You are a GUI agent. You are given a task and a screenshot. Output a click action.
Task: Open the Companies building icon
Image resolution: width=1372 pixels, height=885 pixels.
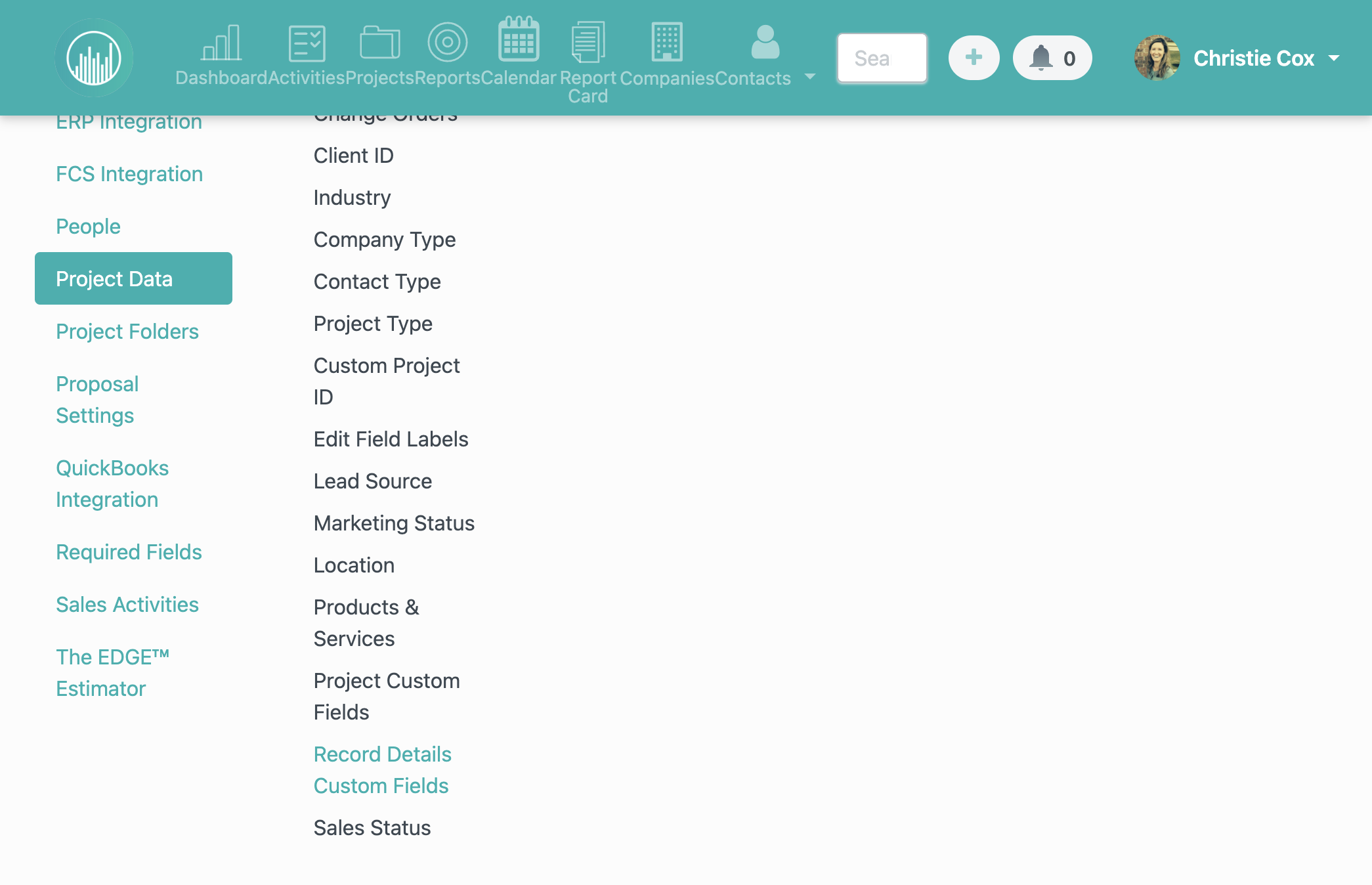667,42
